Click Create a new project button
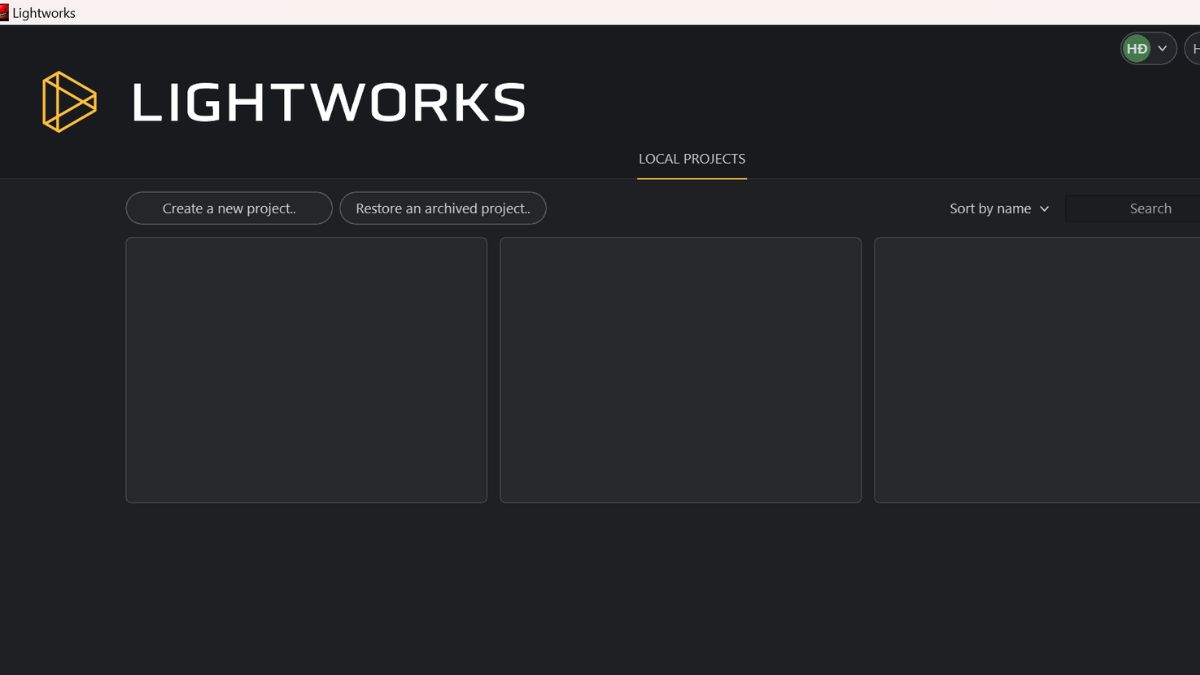Screen dimensions: 1200x675 pos(229,208)
